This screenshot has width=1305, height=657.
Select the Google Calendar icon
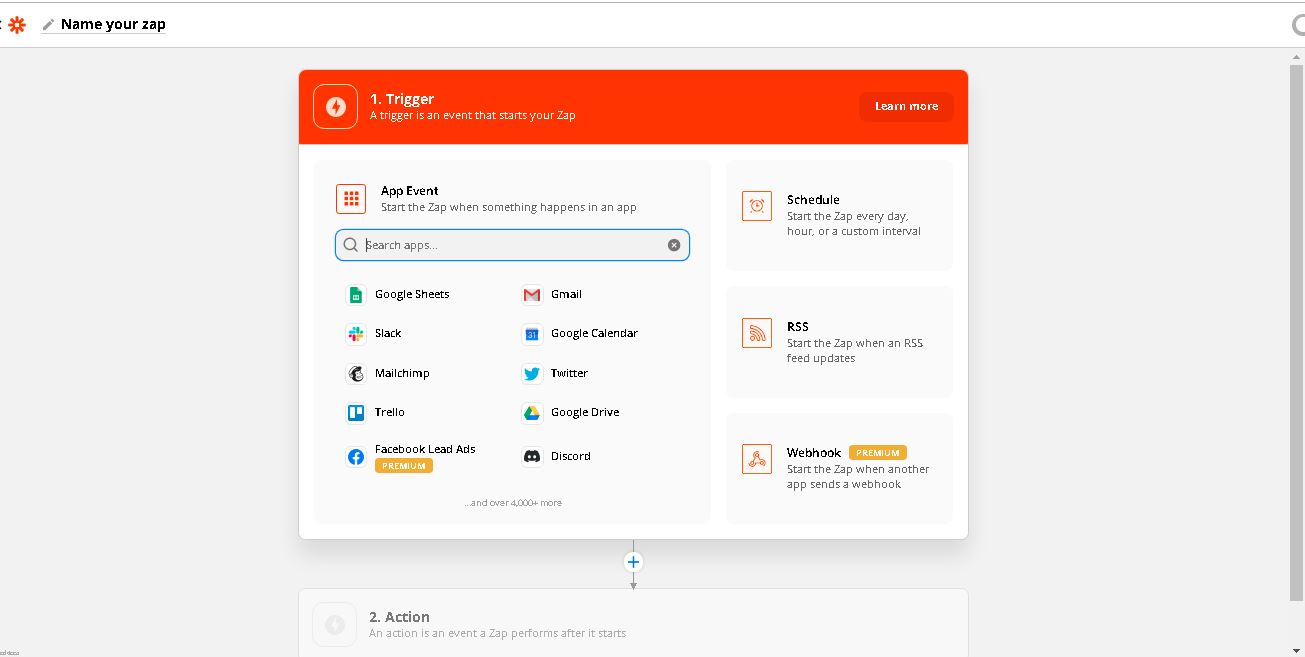pos(532,334)
